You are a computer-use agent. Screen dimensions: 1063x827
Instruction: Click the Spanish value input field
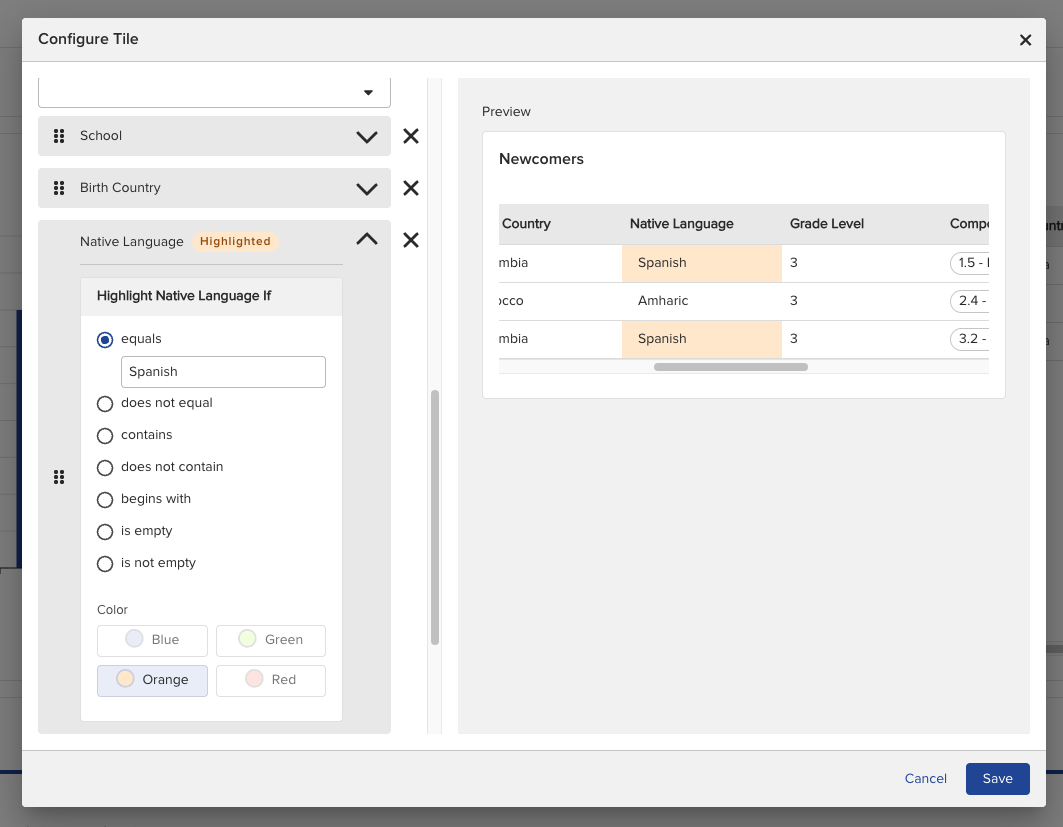223,372
